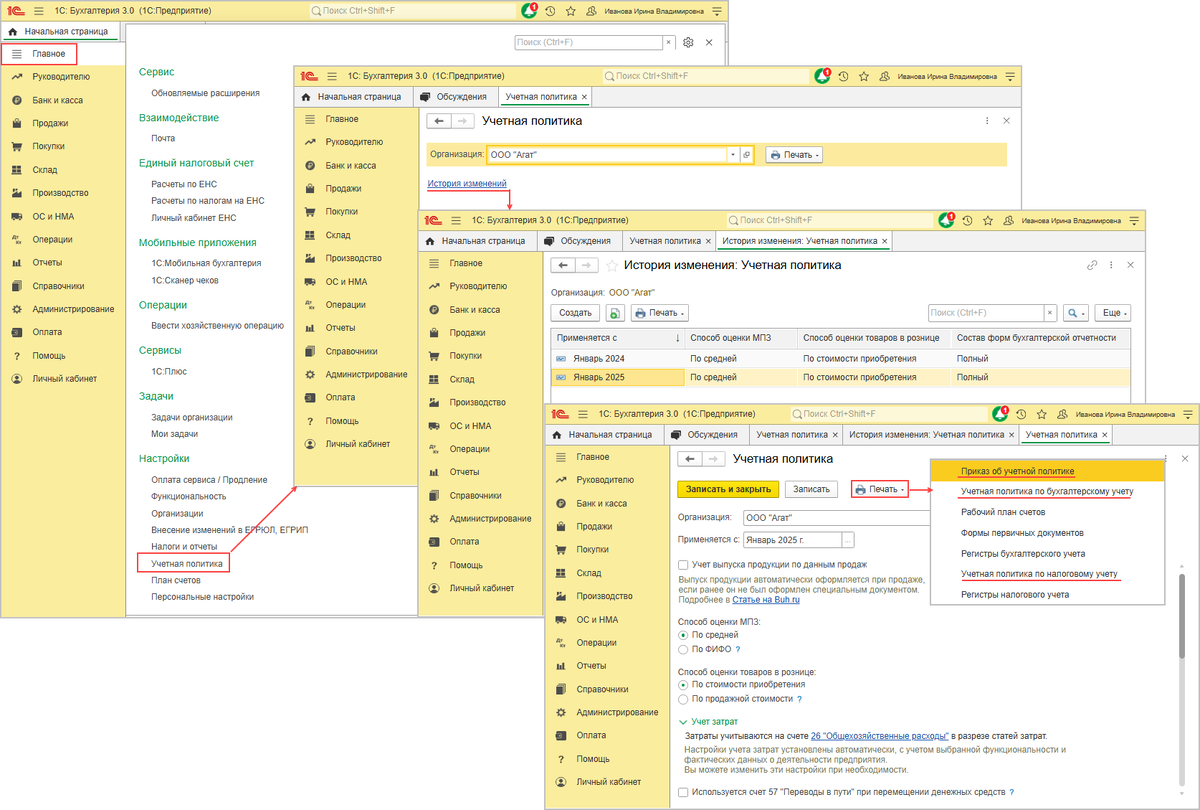
Task: Choose Регистры налогового учета menu item
Action: pos(1048,594)
